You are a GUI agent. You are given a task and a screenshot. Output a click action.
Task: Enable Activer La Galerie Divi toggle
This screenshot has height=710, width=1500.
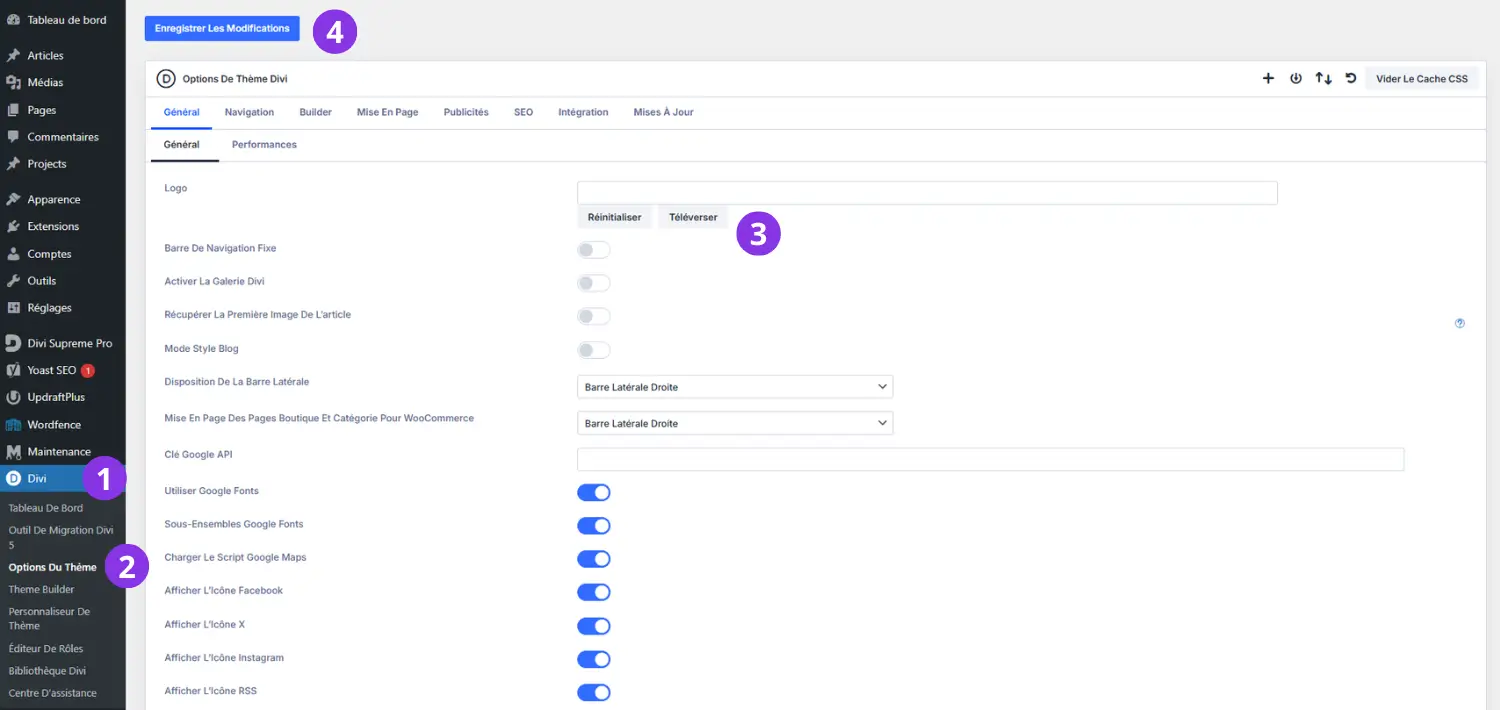pos(594,283)
